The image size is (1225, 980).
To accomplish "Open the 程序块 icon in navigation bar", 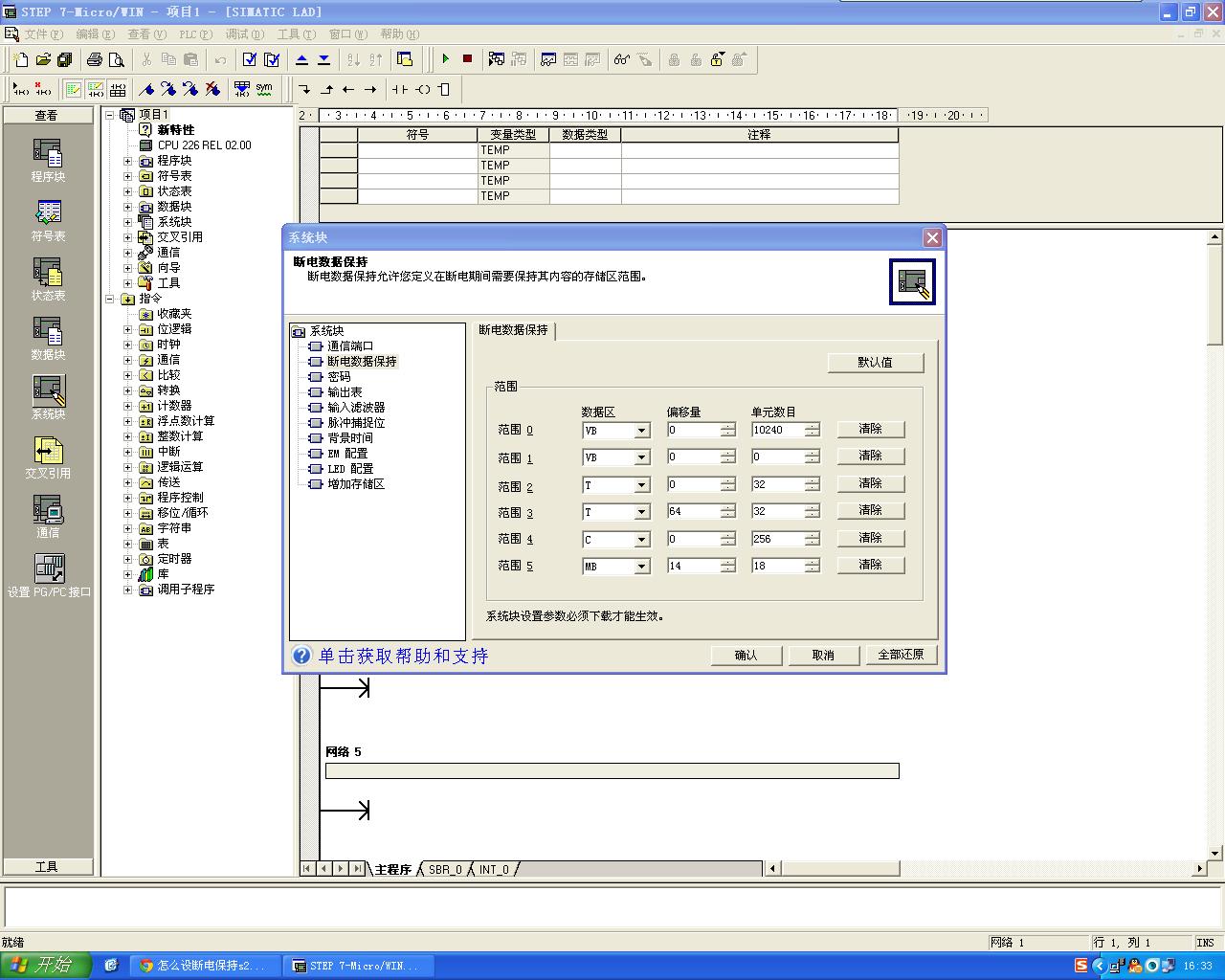I will [x=48, y=160].
